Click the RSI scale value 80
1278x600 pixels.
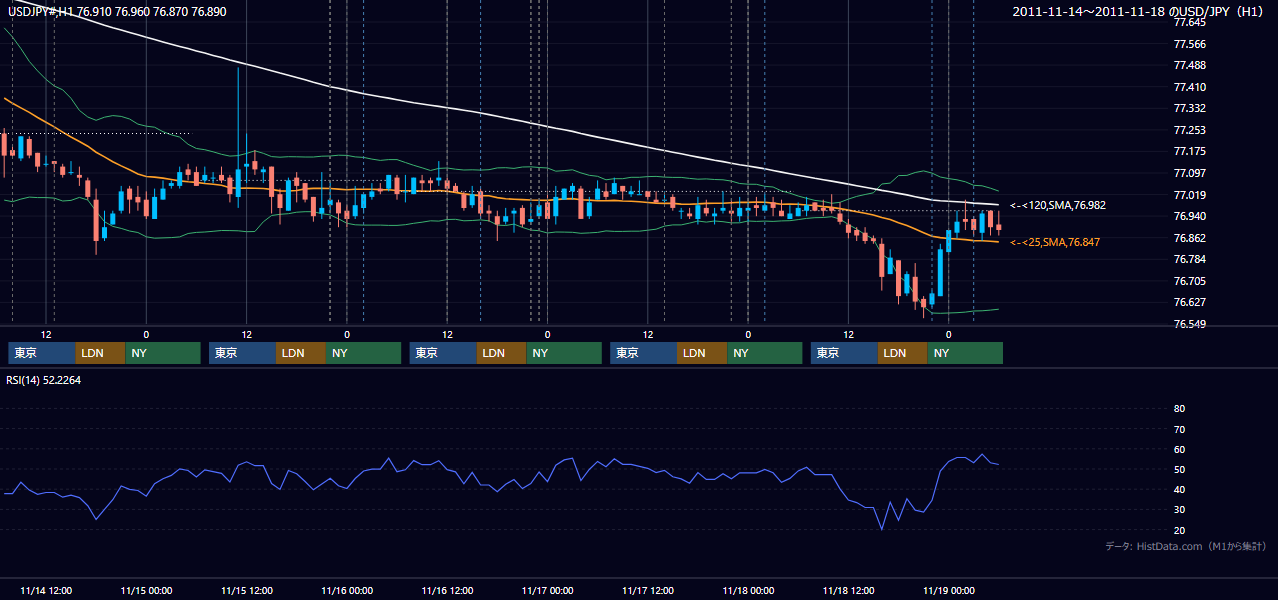point(1179,409)
